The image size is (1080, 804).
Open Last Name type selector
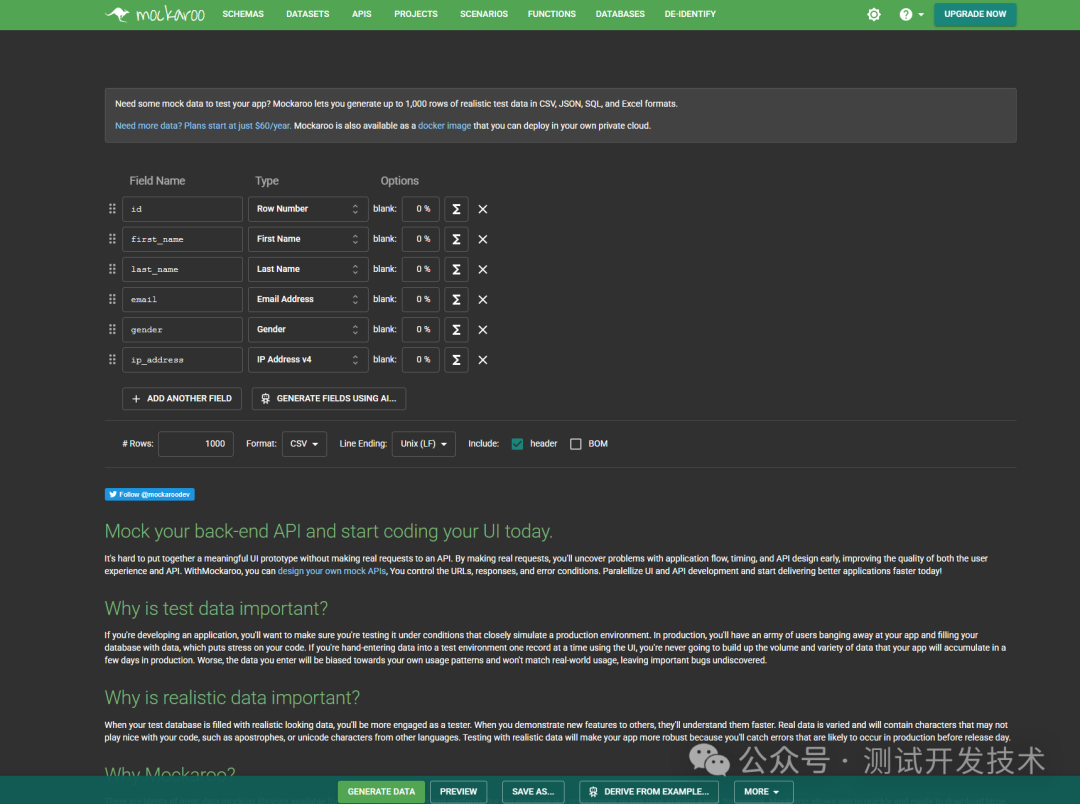point(308,269)
